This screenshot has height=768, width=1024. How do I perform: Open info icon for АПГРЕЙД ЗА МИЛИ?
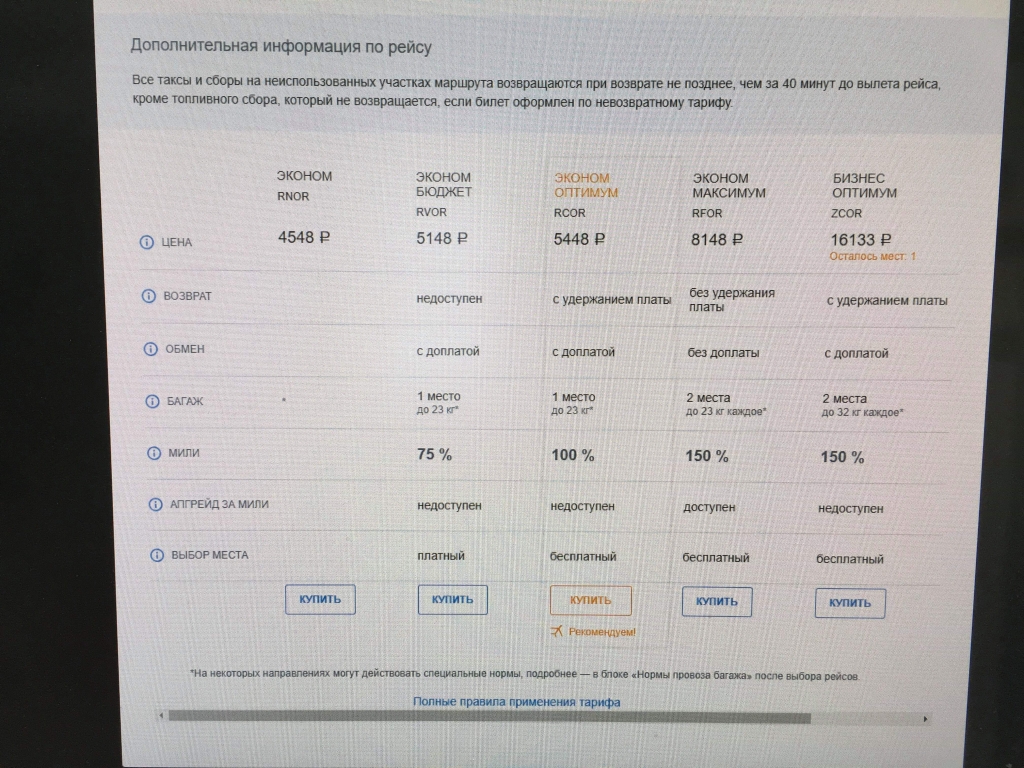155,504
